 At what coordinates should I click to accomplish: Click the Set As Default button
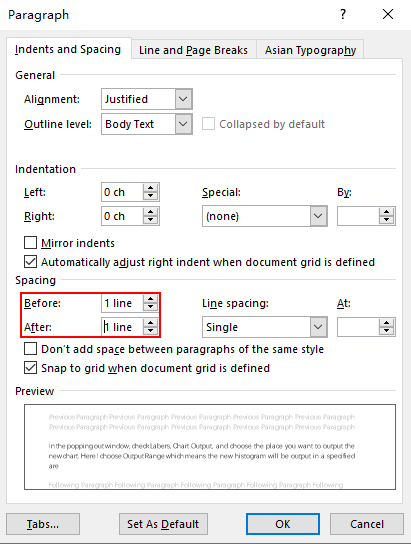[163, 524]
